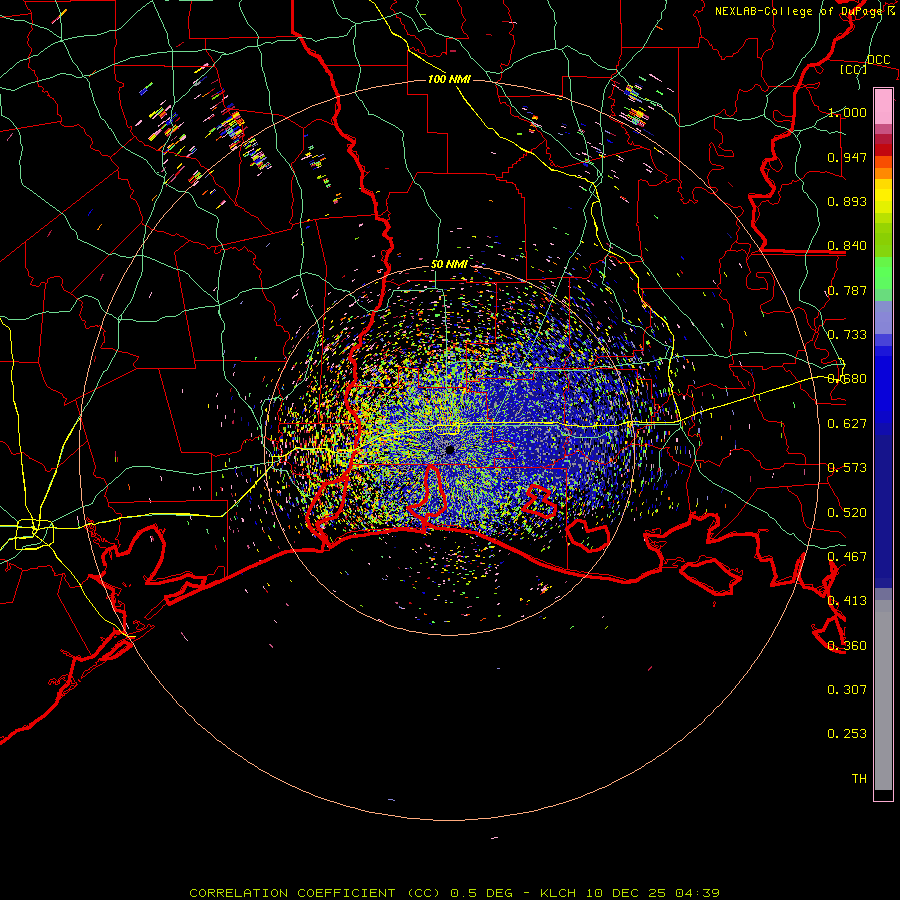The image size is (900, 900).
Task: Select the 0.253 scale value
Action: tap(847, 734)
